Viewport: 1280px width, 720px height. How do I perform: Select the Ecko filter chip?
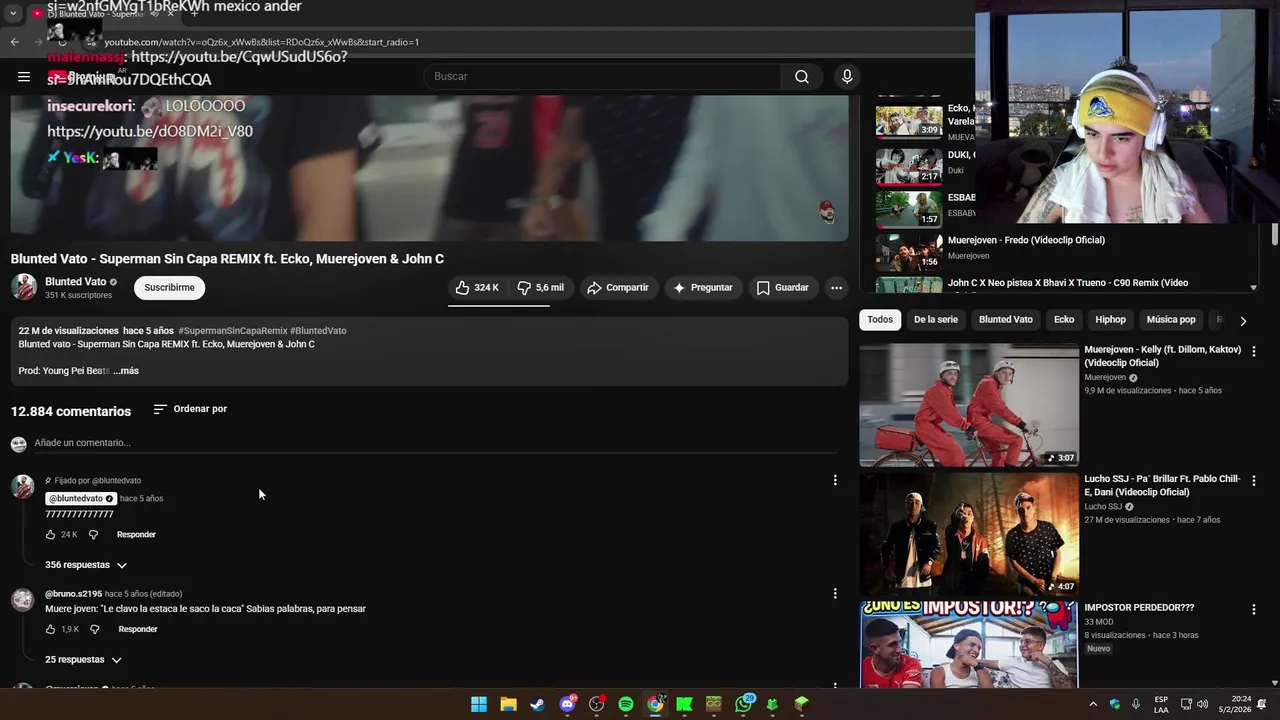1064,320
